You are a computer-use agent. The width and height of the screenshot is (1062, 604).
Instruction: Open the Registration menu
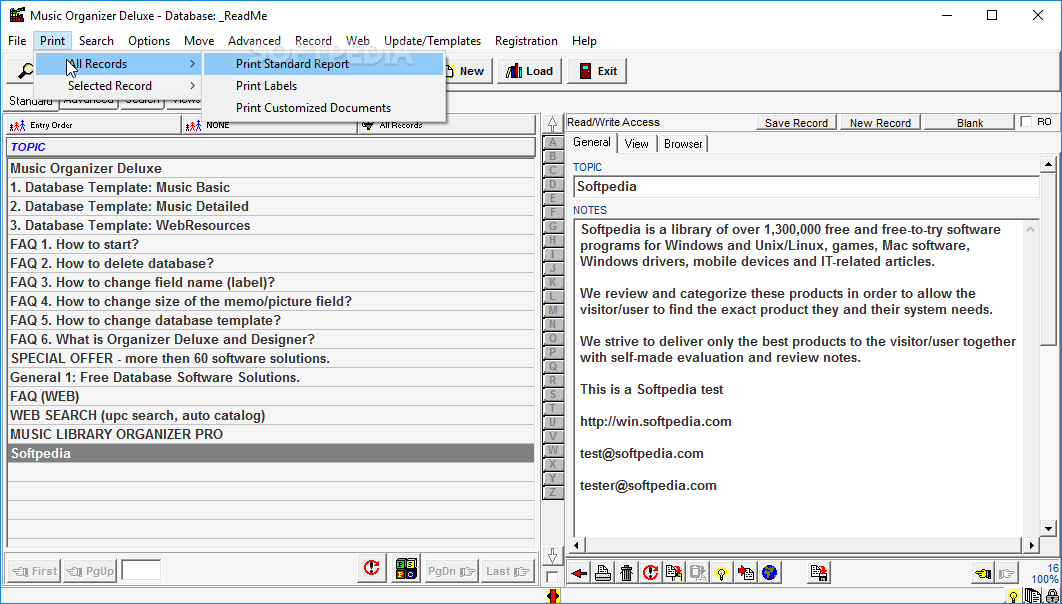526,41
